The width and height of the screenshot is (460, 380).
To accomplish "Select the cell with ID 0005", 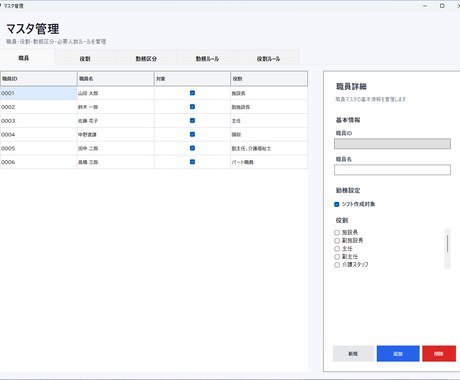I will coord(39,148).
